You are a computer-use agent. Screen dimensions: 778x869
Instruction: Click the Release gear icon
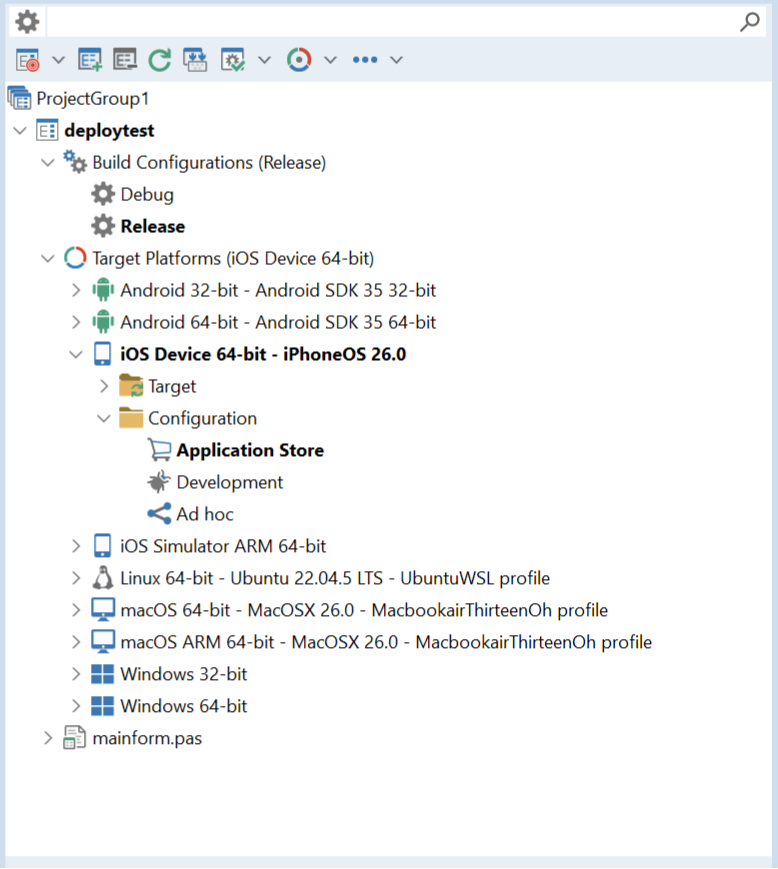point(103,227)
